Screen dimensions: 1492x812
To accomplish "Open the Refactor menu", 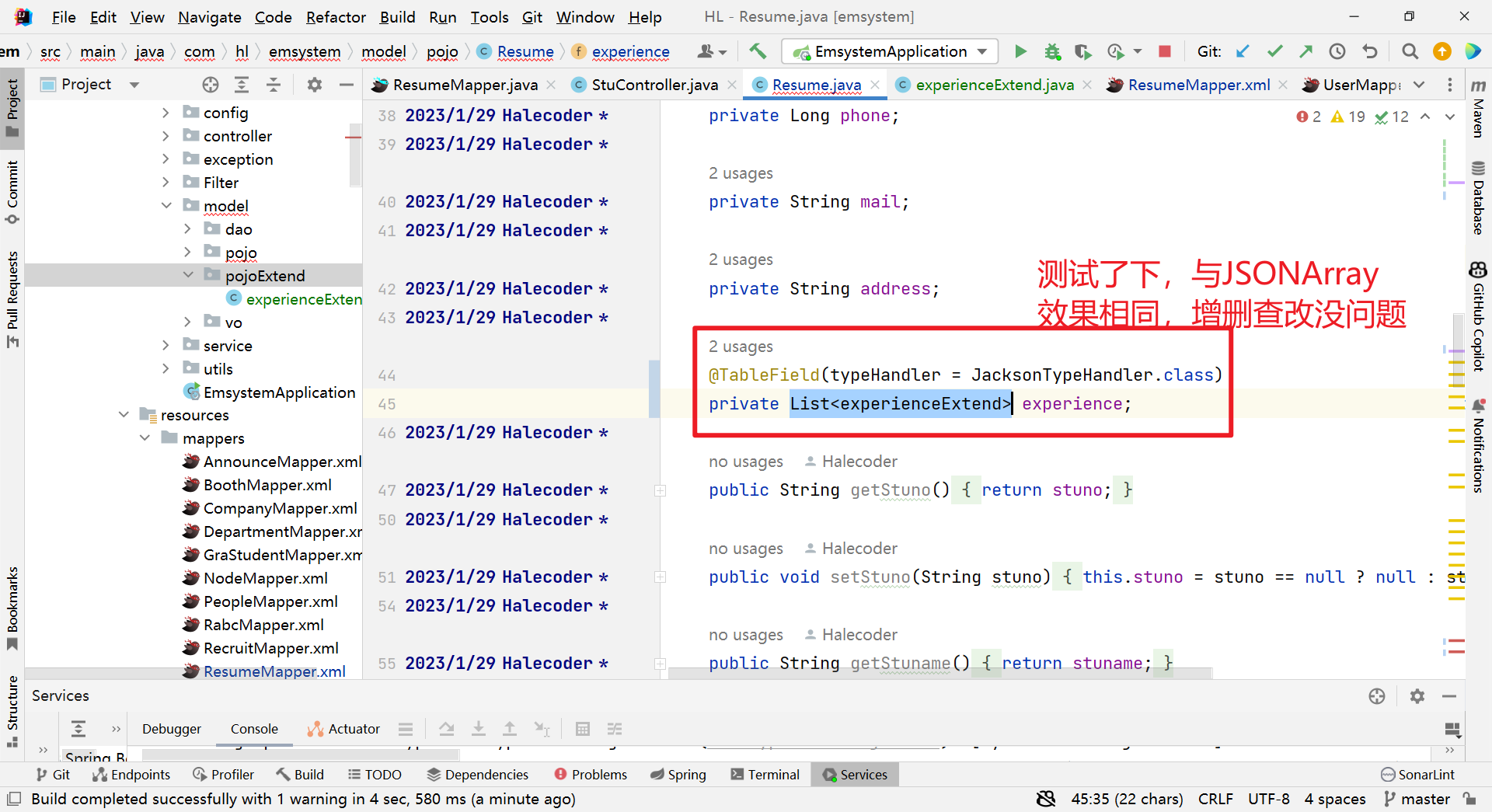I will click(x=335, y=17).
